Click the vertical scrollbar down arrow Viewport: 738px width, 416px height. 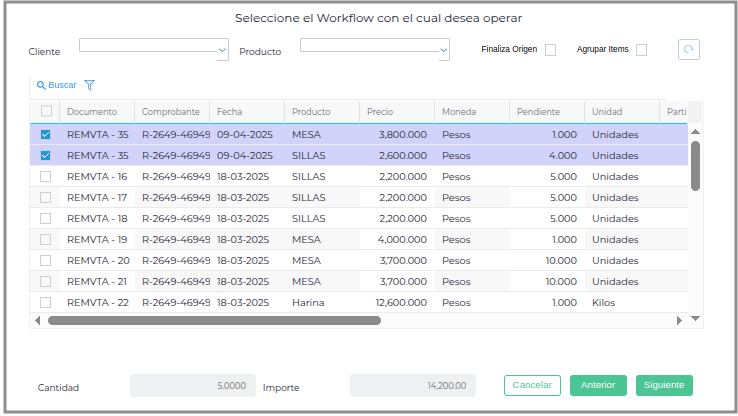[695, 319]
